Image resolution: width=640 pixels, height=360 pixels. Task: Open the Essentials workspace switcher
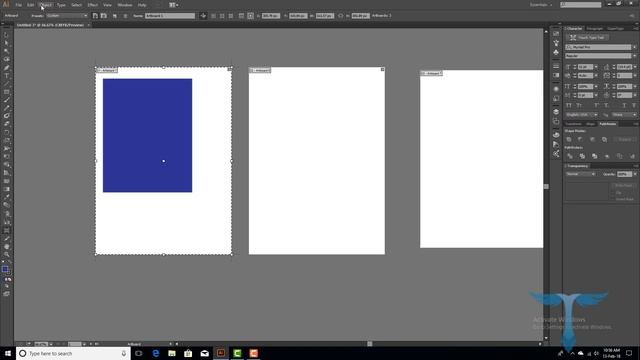(x=541, y=5)
